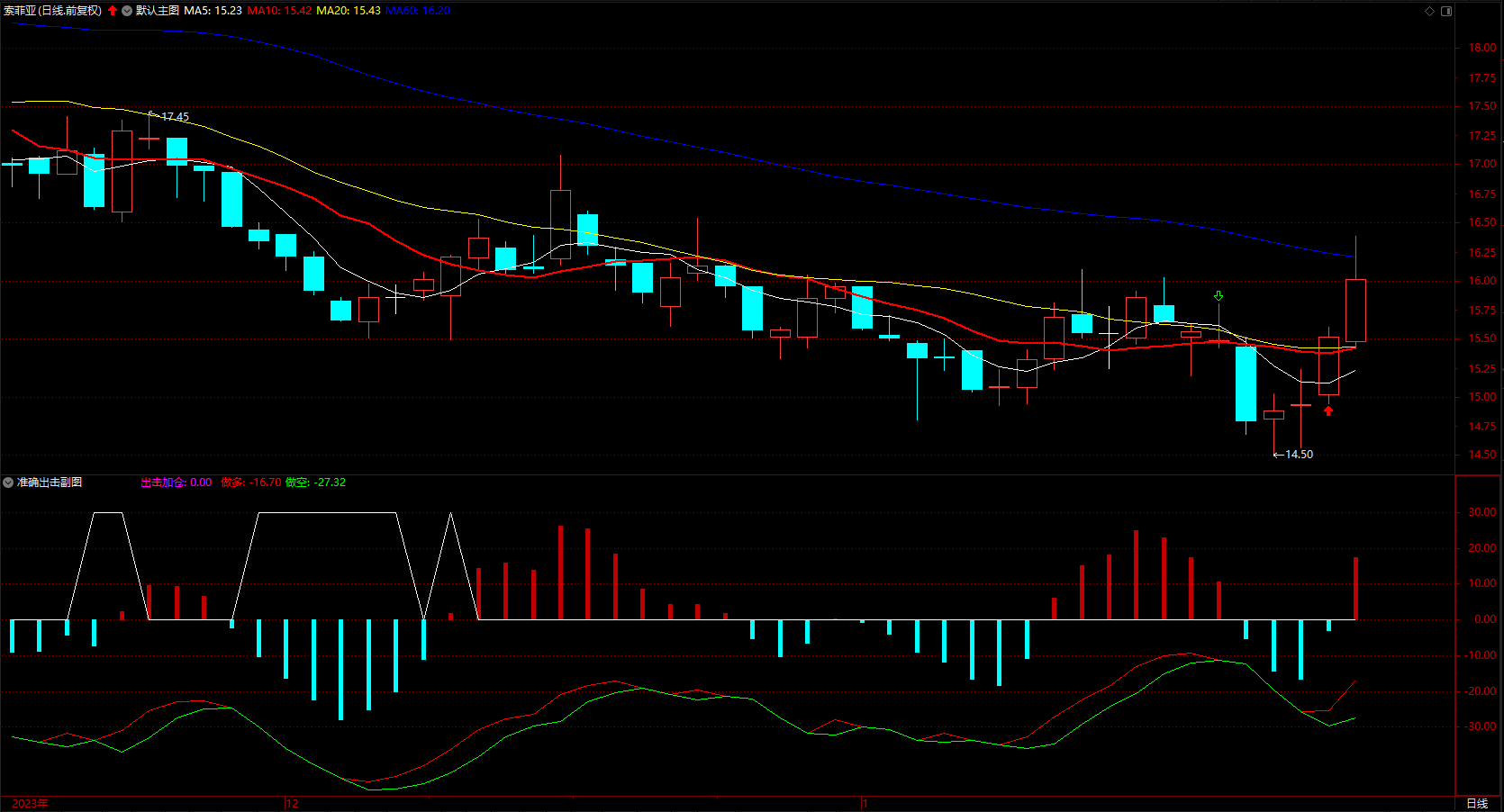The width and height of the screenshot is (1504, 812).
Task: Click the 日线 period button at bottom-right
Action: (x=1478, y=803)
